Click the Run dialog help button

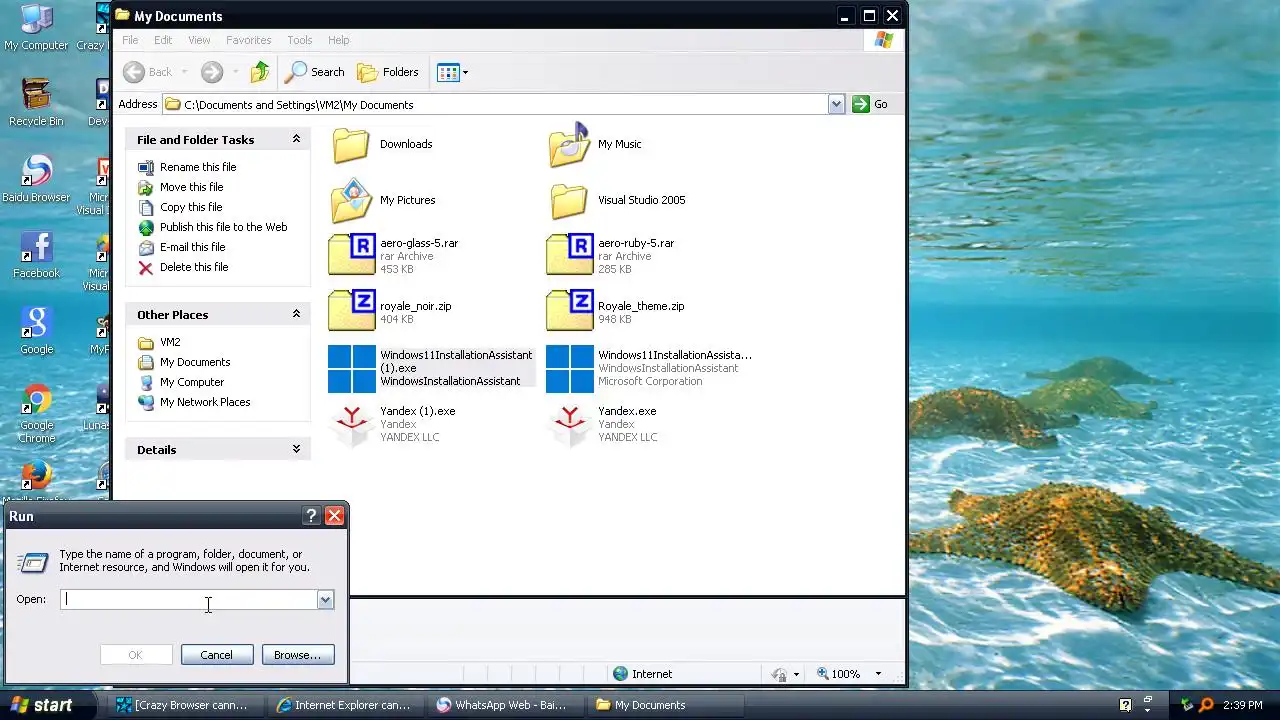click(x=311, y=516)
